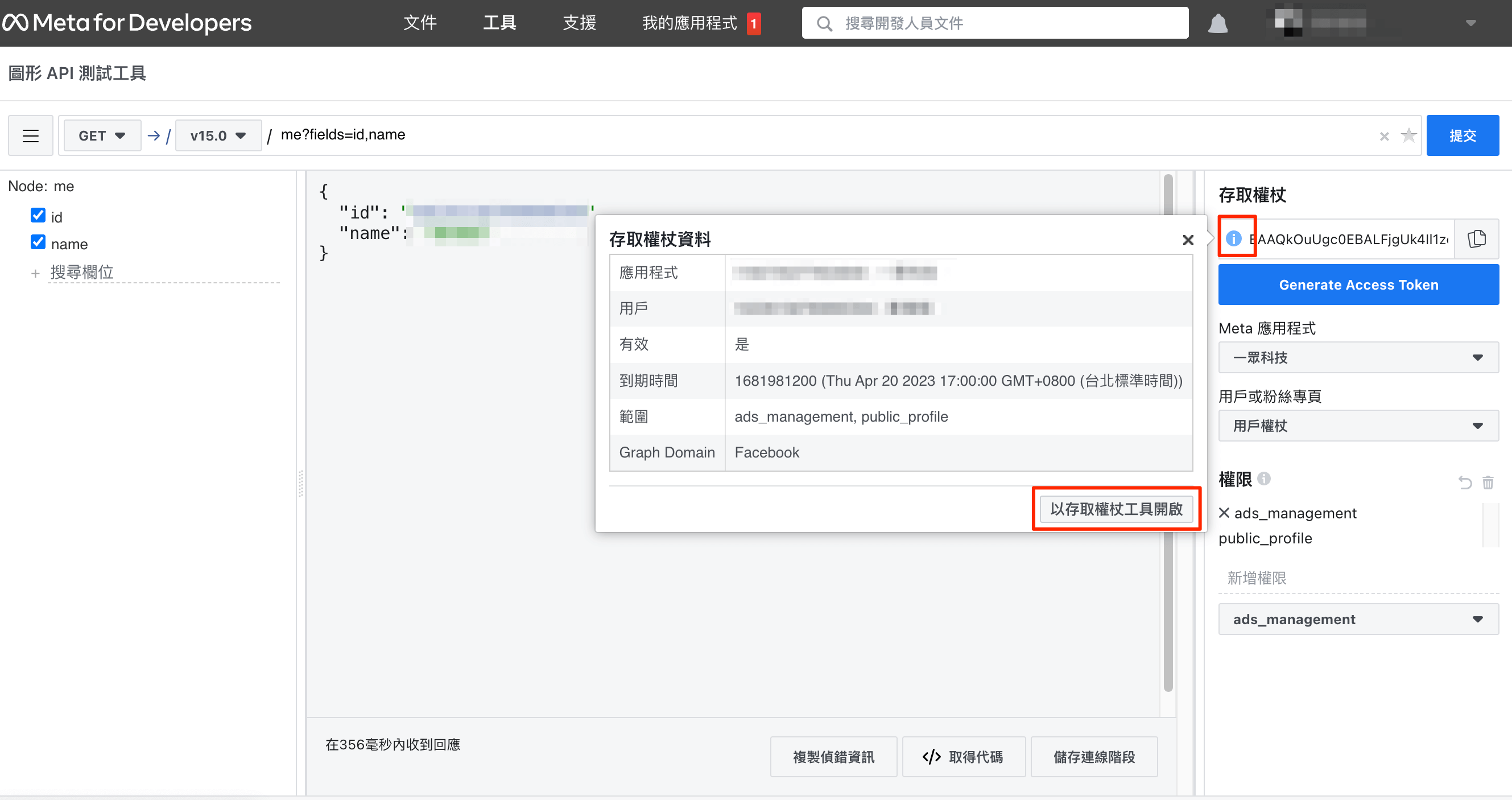Screen dimensions: 1512x800
Task: Click the access token text field
Action: click(1348, 239)
